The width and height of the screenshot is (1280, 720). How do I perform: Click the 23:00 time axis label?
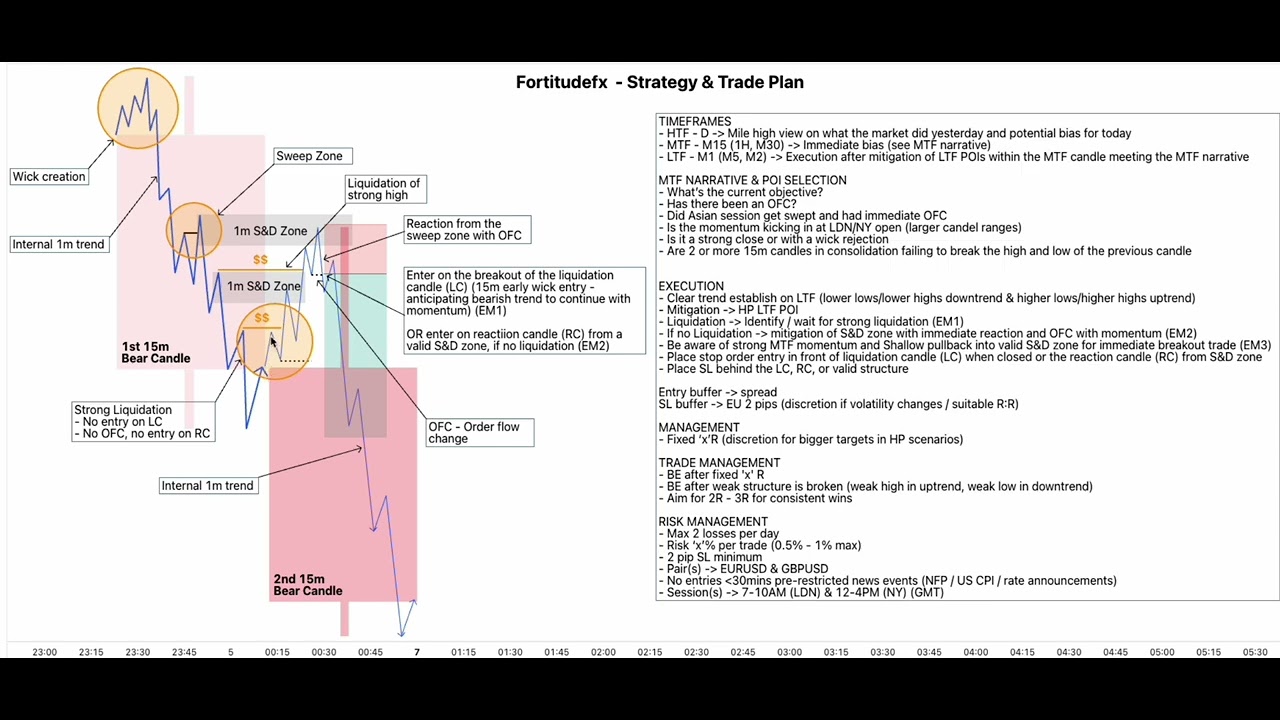pyautogui.click(x=44, y=652)
